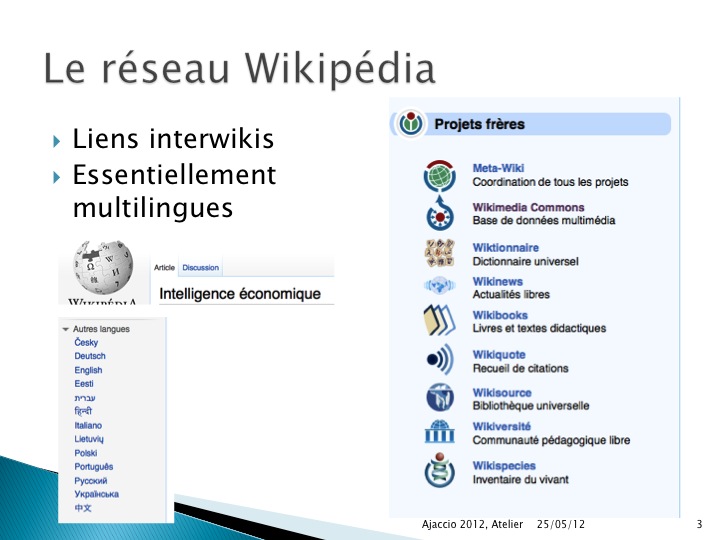Open the Wikisource link
The height and width of the screenshot is (540, 720).
click(x=502, y=393)
